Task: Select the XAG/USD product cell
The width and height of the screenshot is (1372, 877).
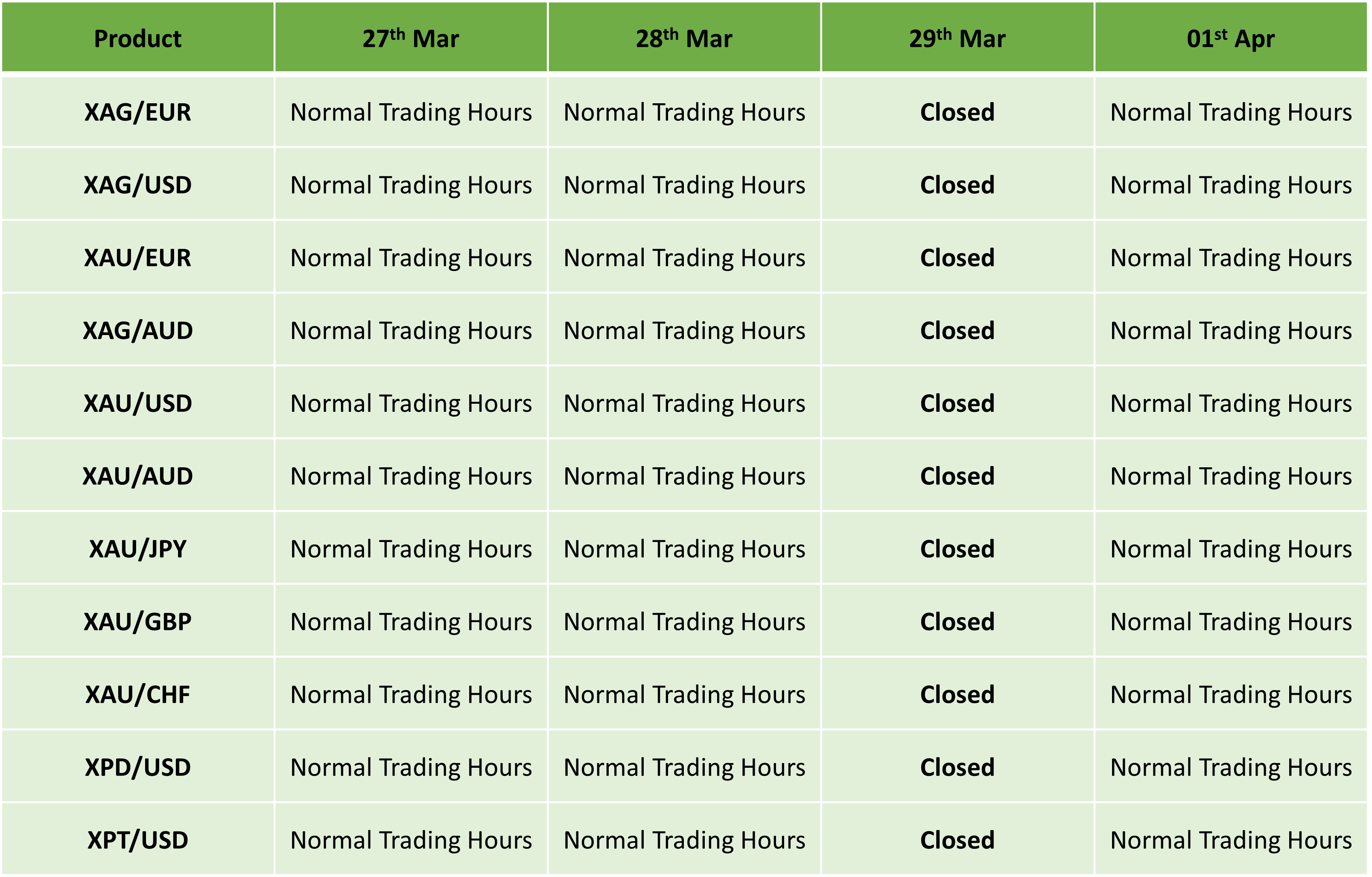Action: click(137, 184)
